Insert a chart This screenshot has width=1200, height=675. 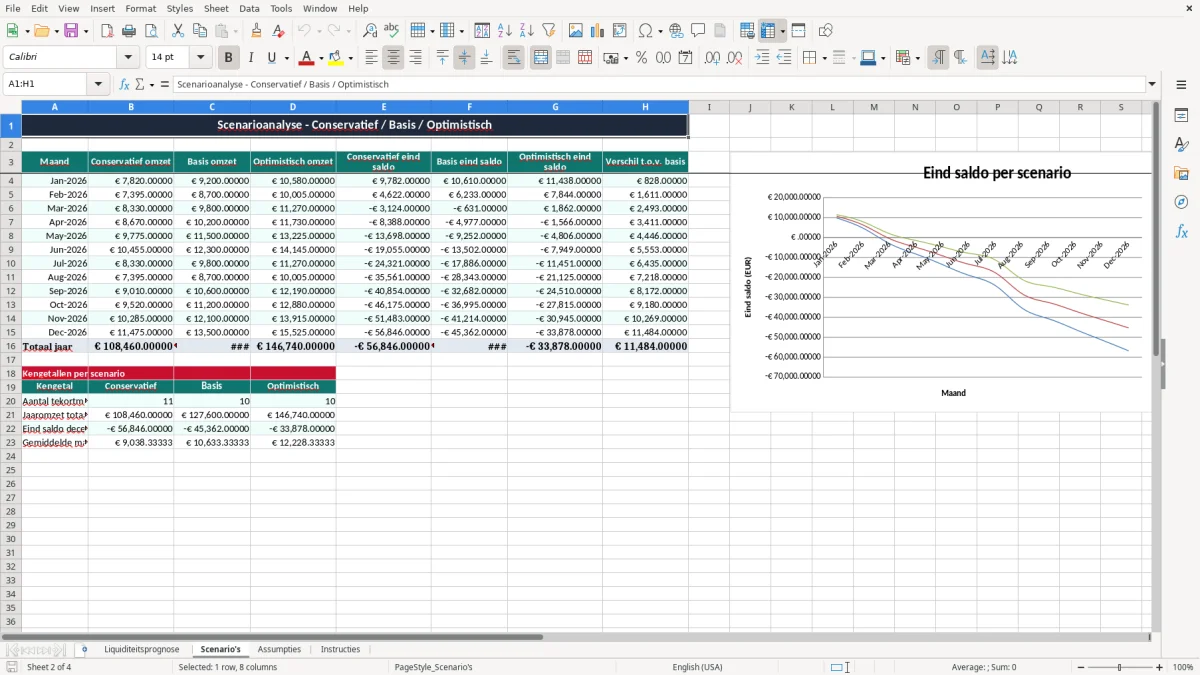pyautogui.click(x=598, y=31)
